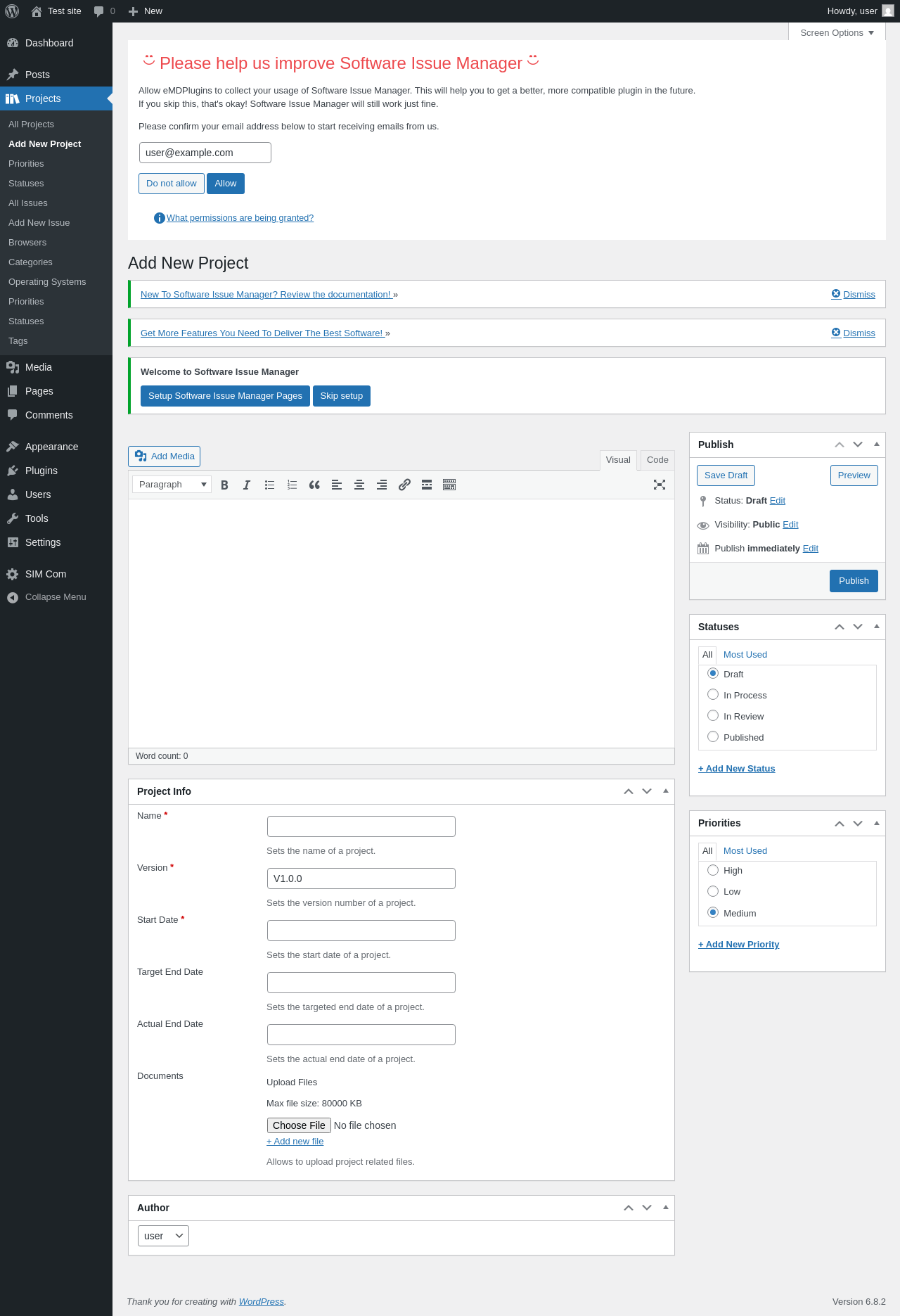Image resolution: width=900 pixels, height=1316 pixels.
Task: Move Publish box up
Action: coord(840,445)
